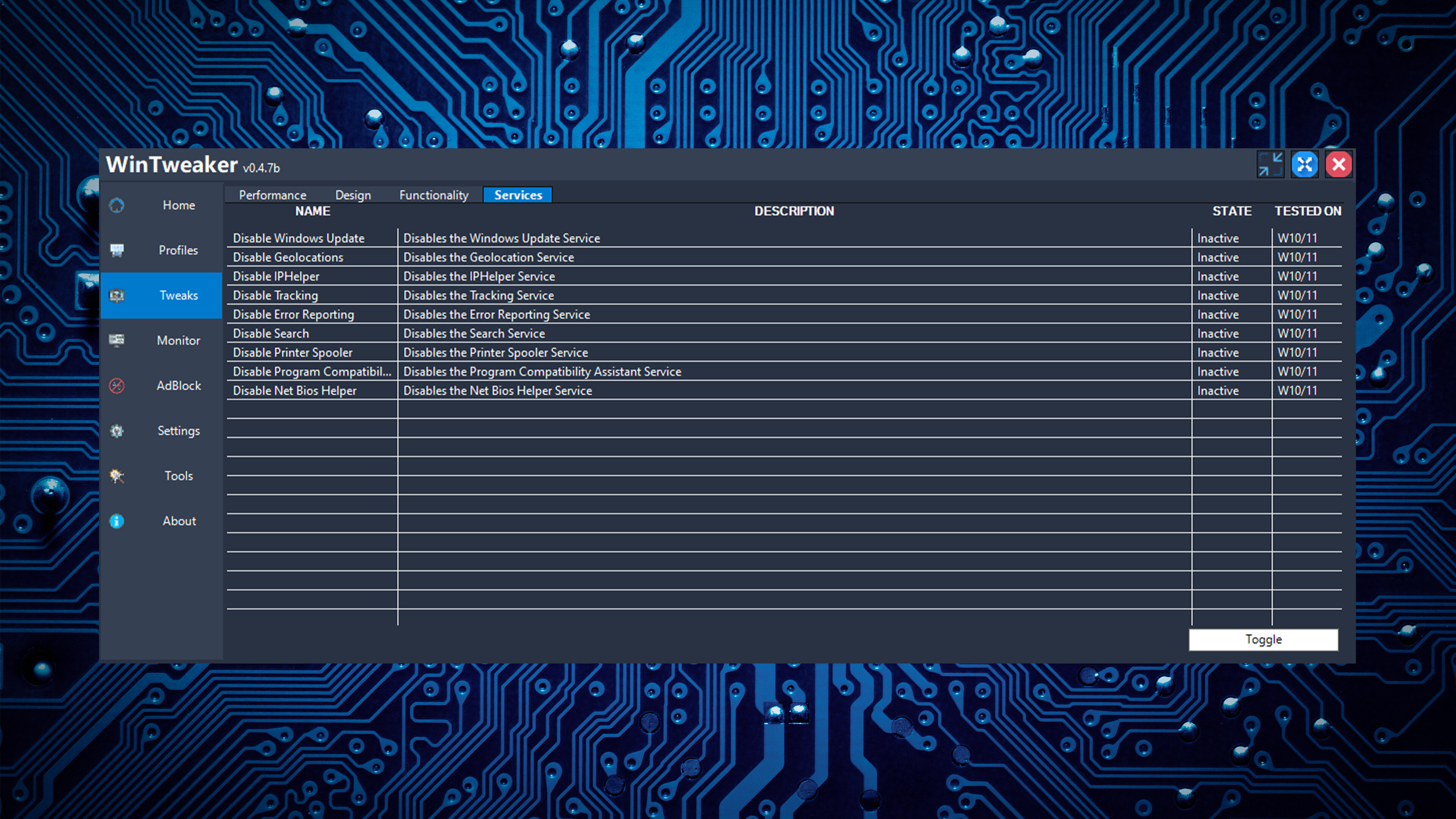Toggle the Disable Tracking tweak

point(275,295)
